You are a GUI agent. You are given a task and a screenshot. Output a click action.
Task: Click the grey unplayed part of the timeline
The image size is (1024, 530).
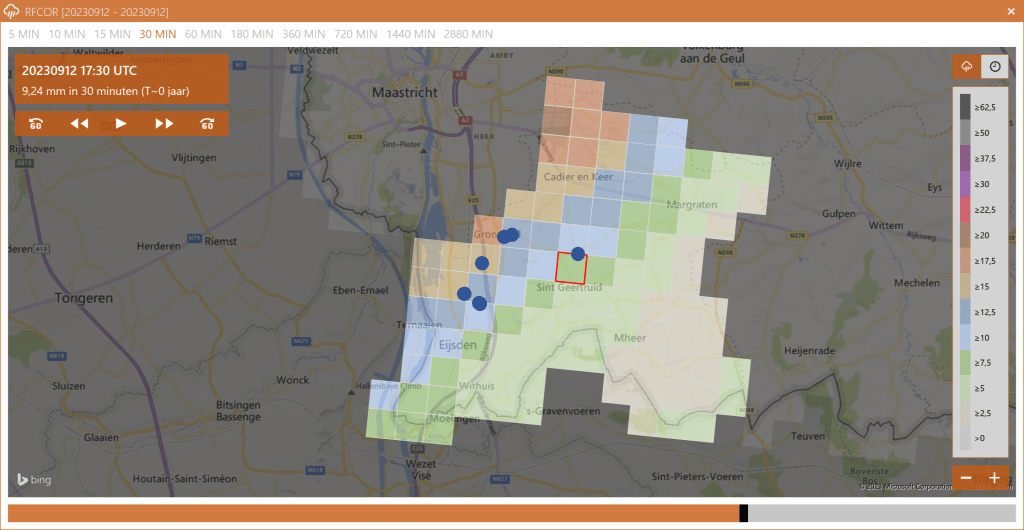(880, 513)
